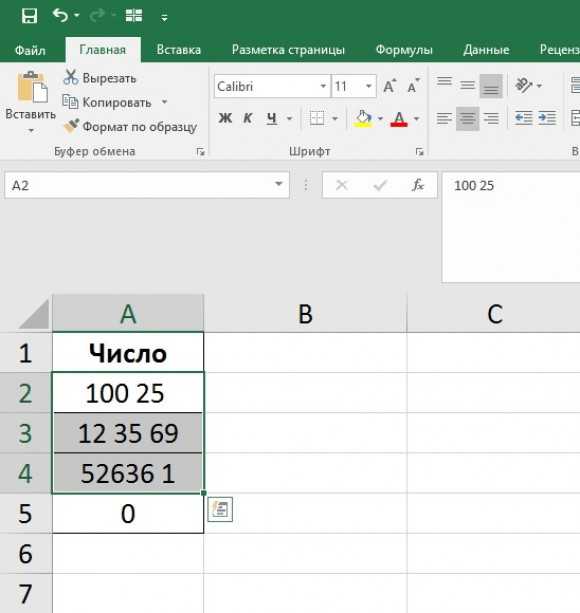Switch to the Формулы tab
Screen dimensions: 580x613
pos(404,50)
